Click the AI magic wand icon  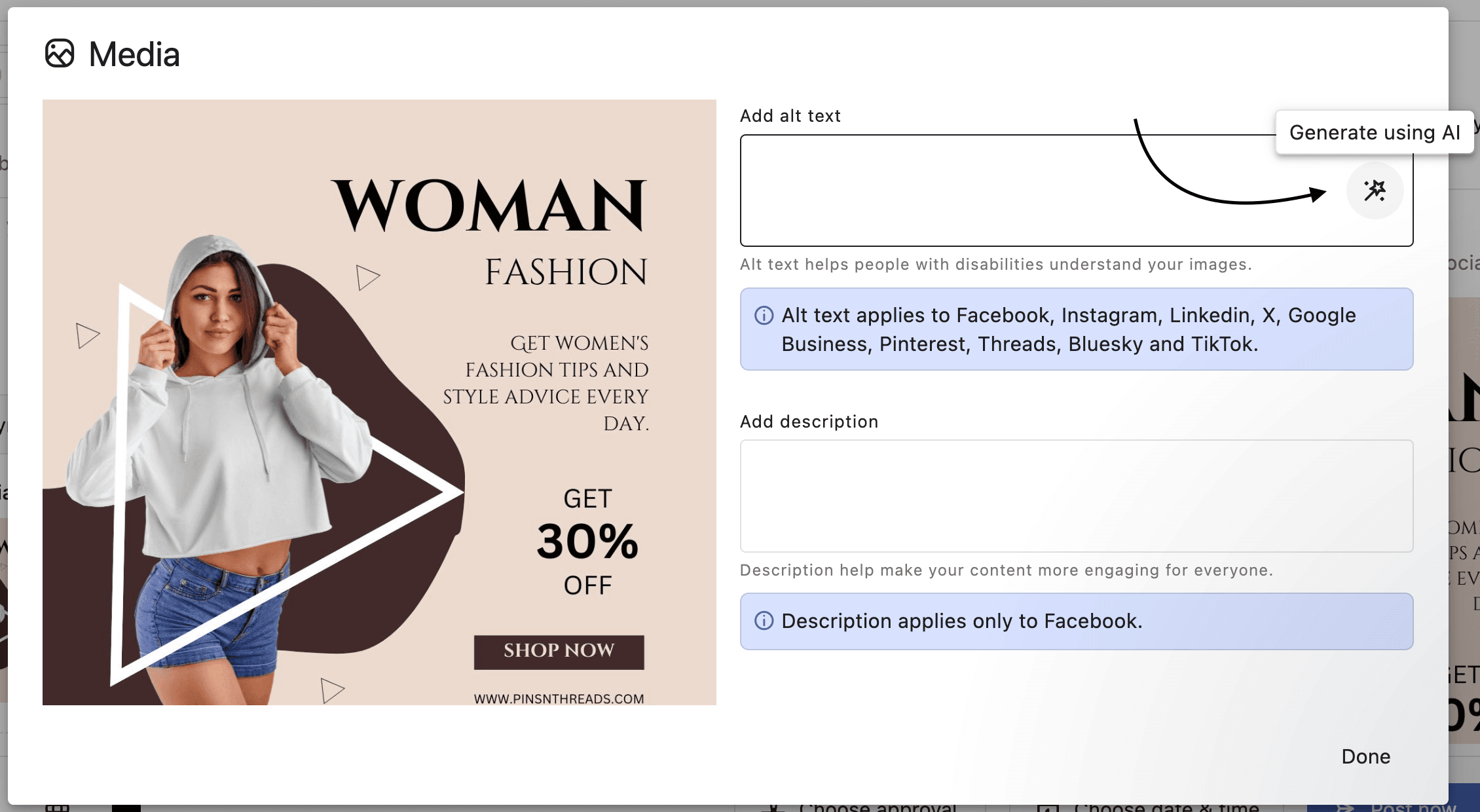(1375, 191)
